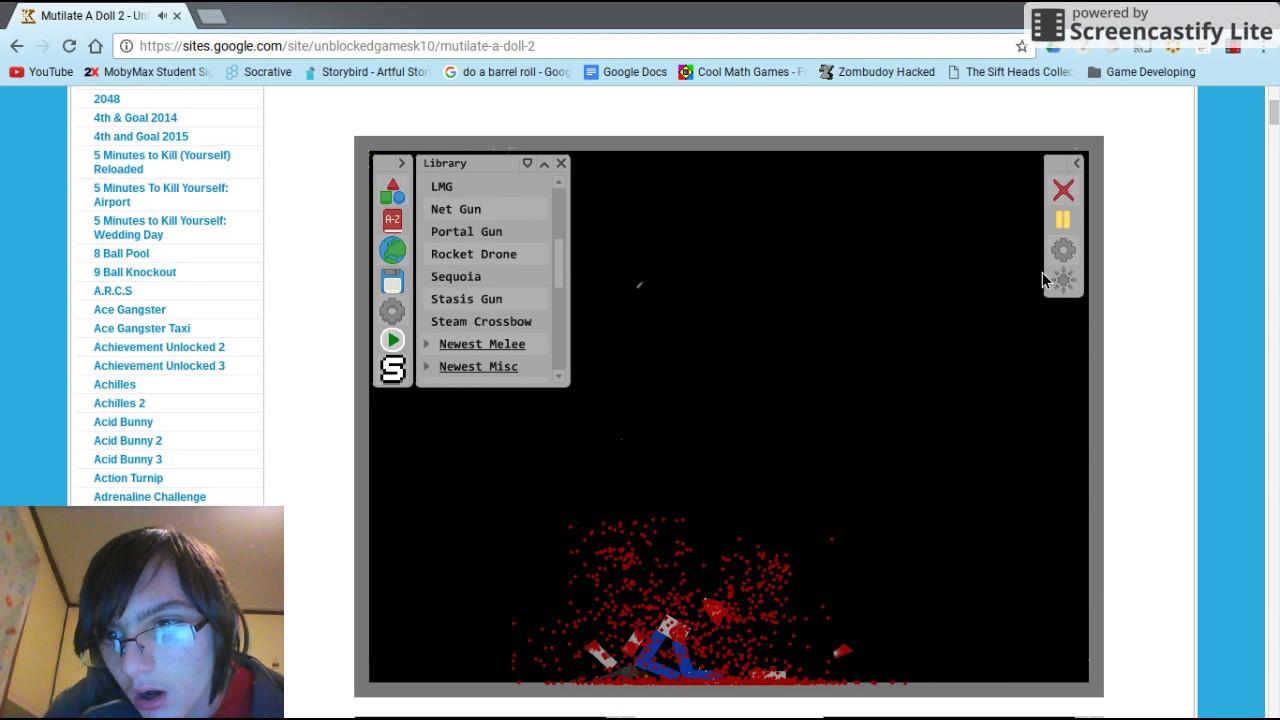Viewport: 1280px width, 720px height.
Task: Open the A-Z library book icon
Action: click(x=392, y=220)
